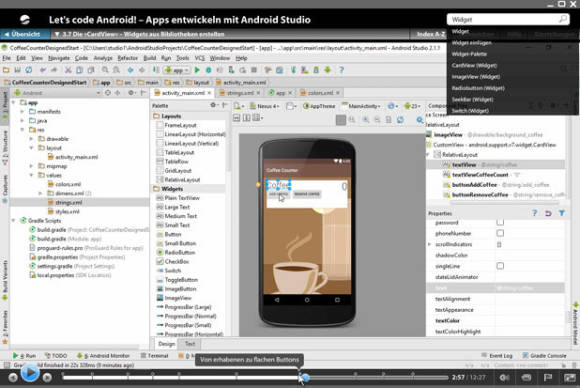The height and width of the screenshot is (388, 580).
Task: Open the Gradle Console
Action: coord(544,355)
